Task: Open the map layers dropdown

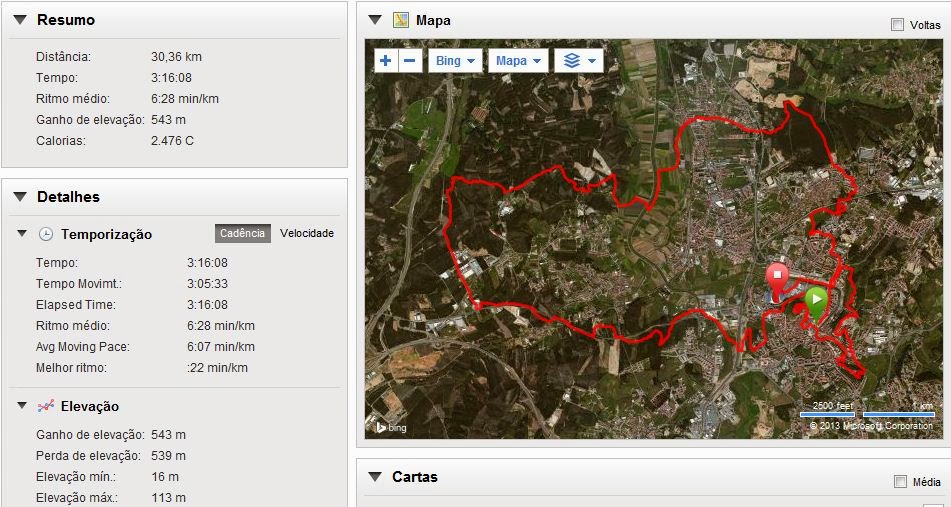Action: click(579, 61)
